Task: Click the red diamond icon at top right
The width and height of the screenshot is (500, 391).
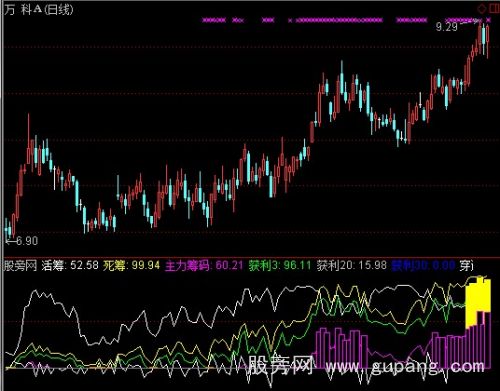Action: pos(482,8)
